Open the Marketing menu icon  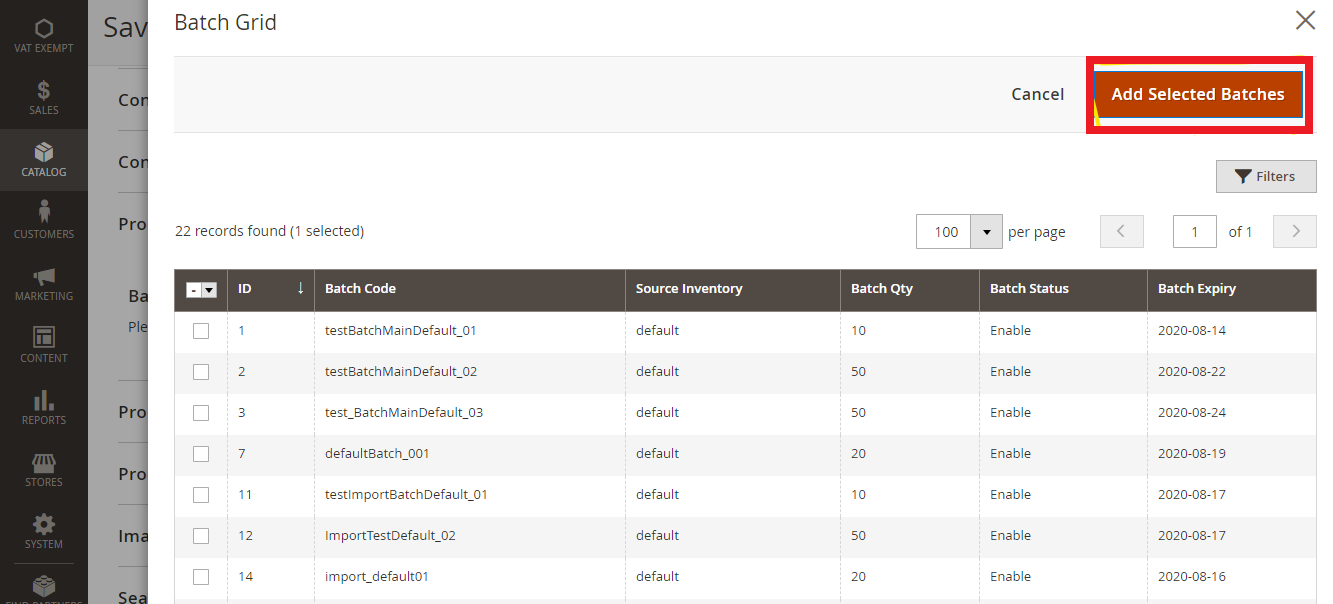tap(44, 282)
